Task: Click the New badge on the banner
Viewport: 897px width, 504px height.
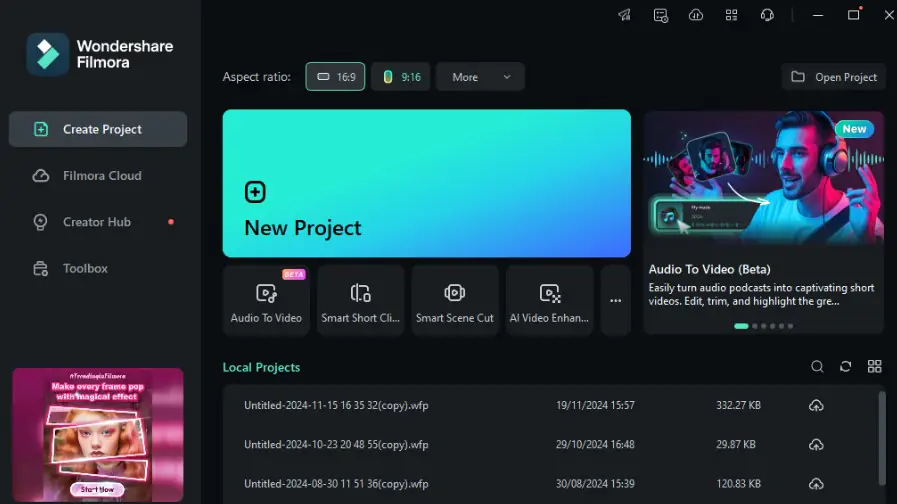Action: coord(854,129)
